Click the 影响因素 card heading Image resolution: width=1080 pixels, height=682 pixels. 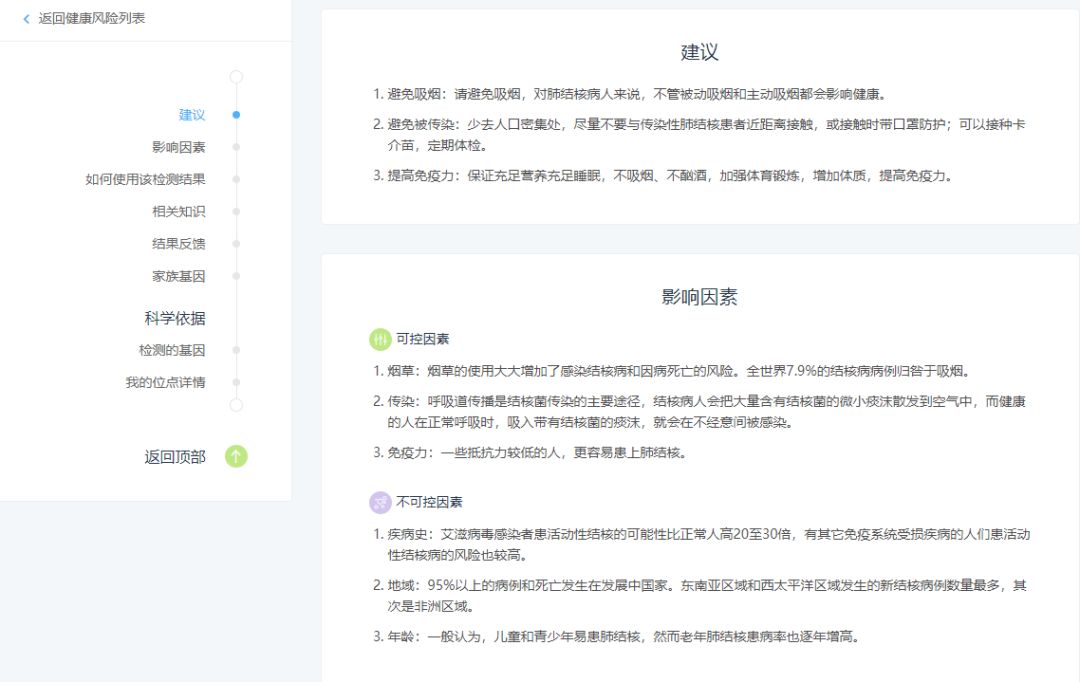(x=699, y=297)
